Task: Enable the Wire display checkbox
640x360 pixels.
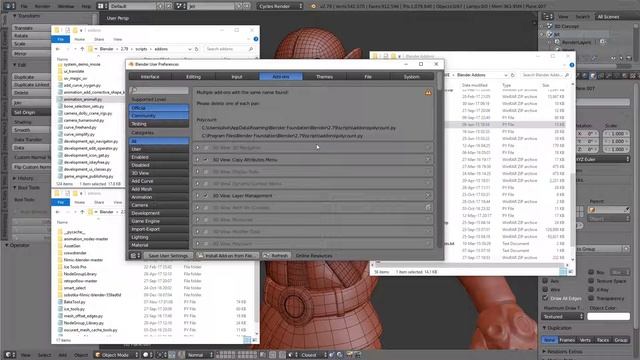Action: click(x=545, y=289)
